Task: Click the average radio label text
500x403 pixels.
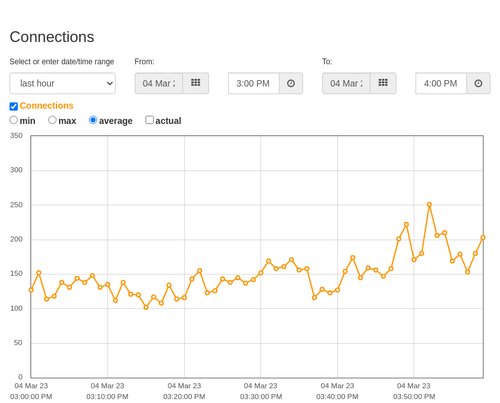Action: click(116, 121)
